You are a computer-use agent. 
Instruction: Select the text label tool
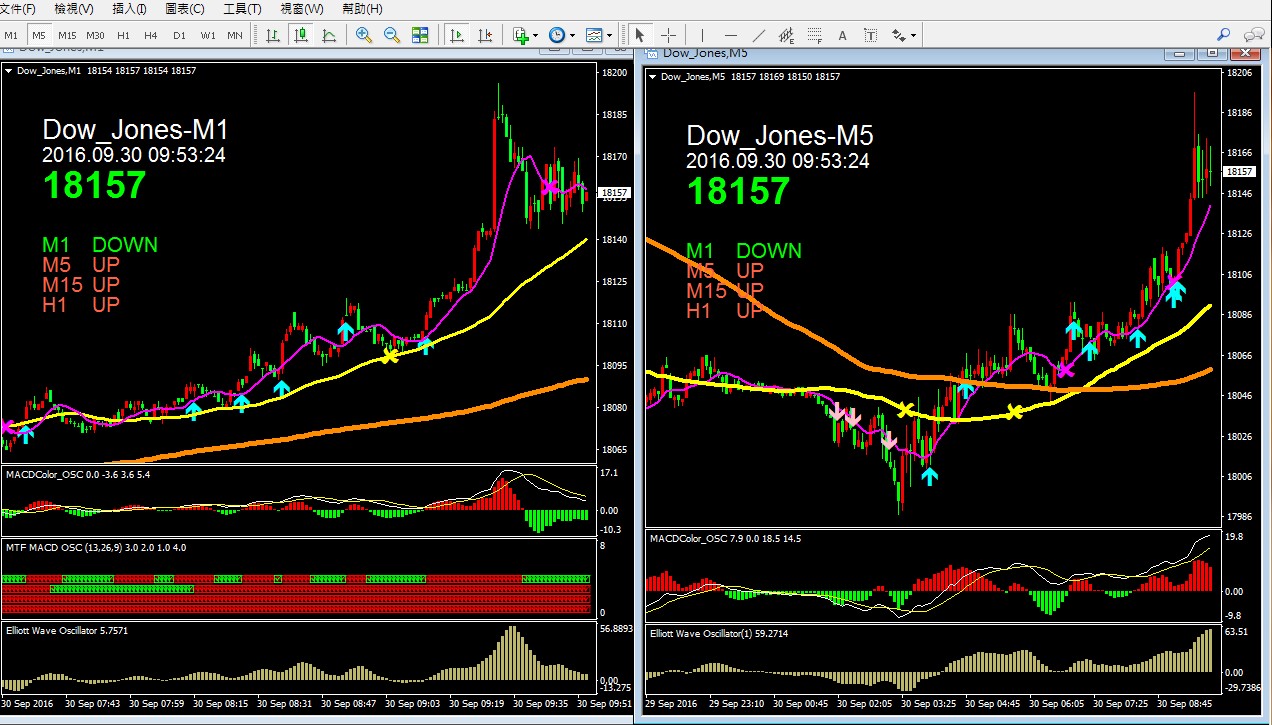[870, 35]
